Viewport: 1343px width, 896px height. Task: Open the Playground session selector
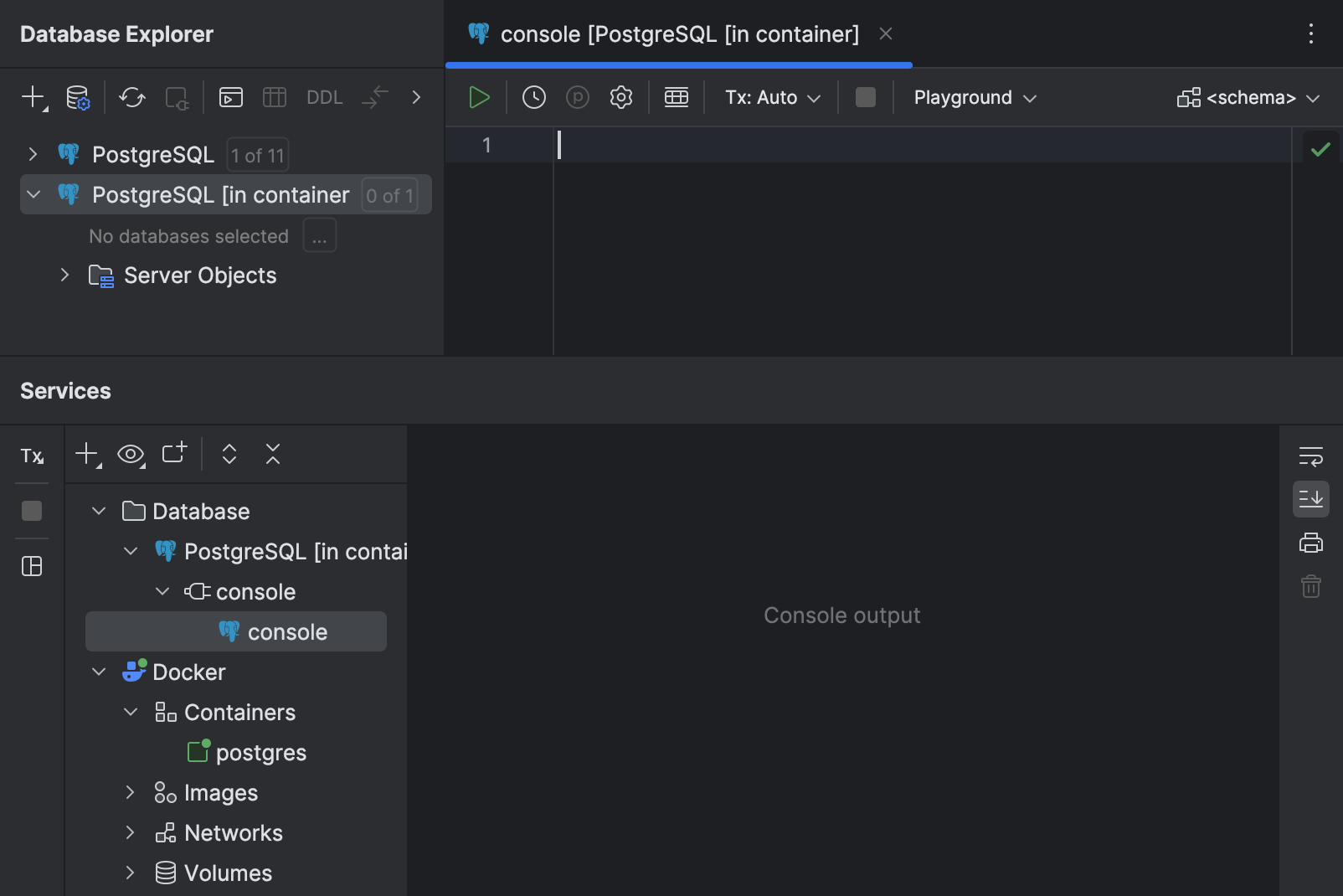973,97
